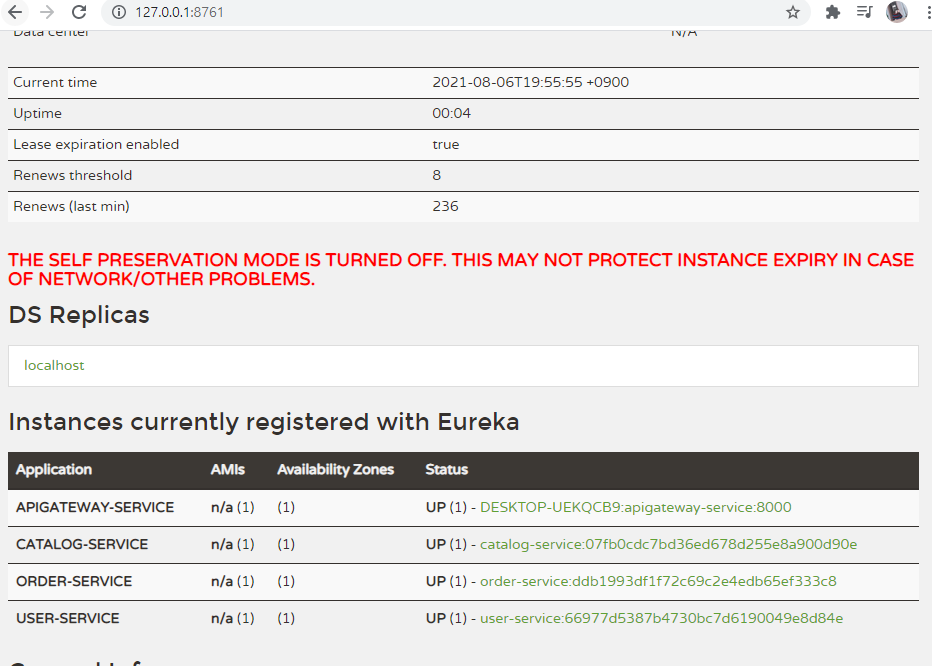Viewport: 932px width, 666px height.
Task: Select the APIGATEWAY-SERVICE application name
Action: [95, 507]
